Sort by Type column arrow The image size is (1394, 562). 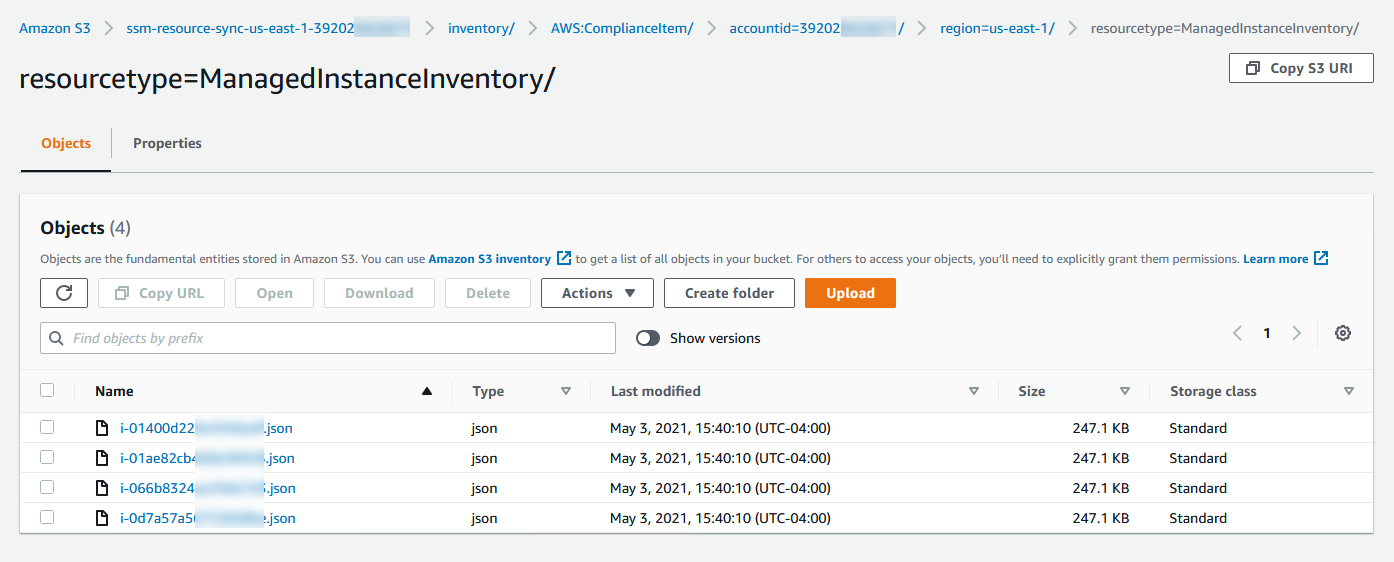(x=566, y=391)
